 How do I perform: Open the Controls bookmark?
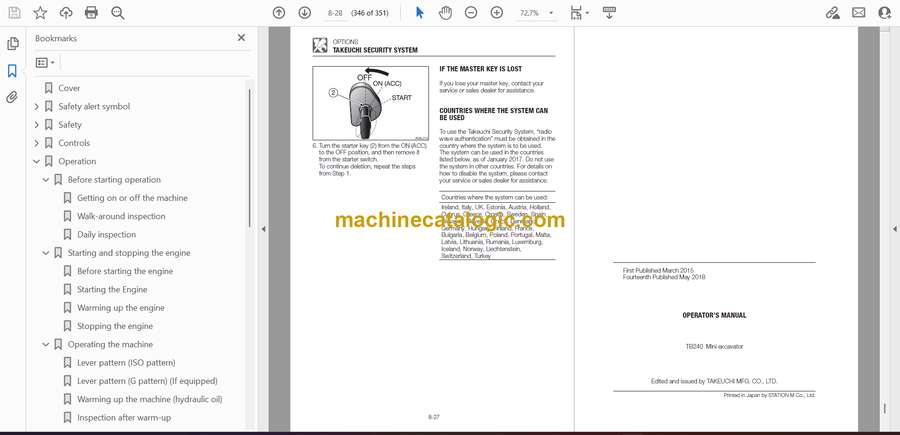coord(74,143)
